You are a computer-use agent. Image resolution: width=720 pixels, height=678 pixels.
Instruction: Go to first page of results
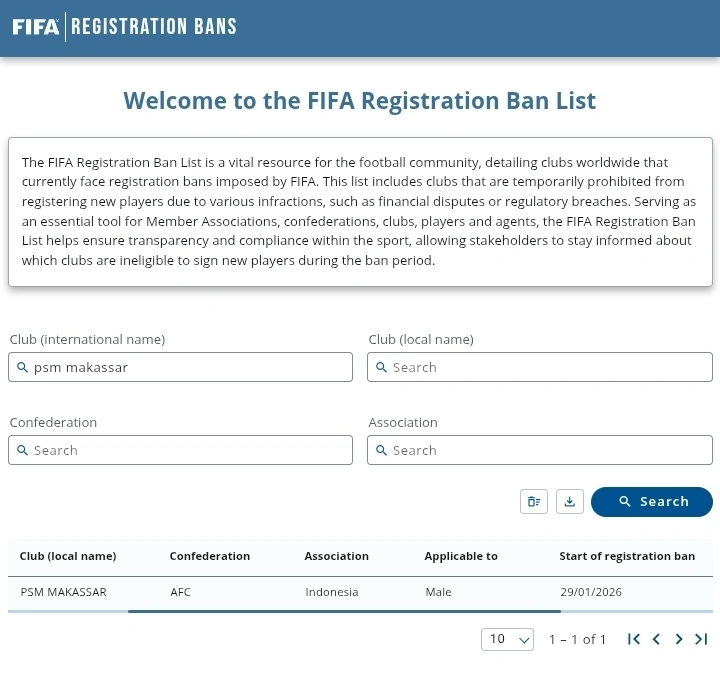[x=634, y=639]
